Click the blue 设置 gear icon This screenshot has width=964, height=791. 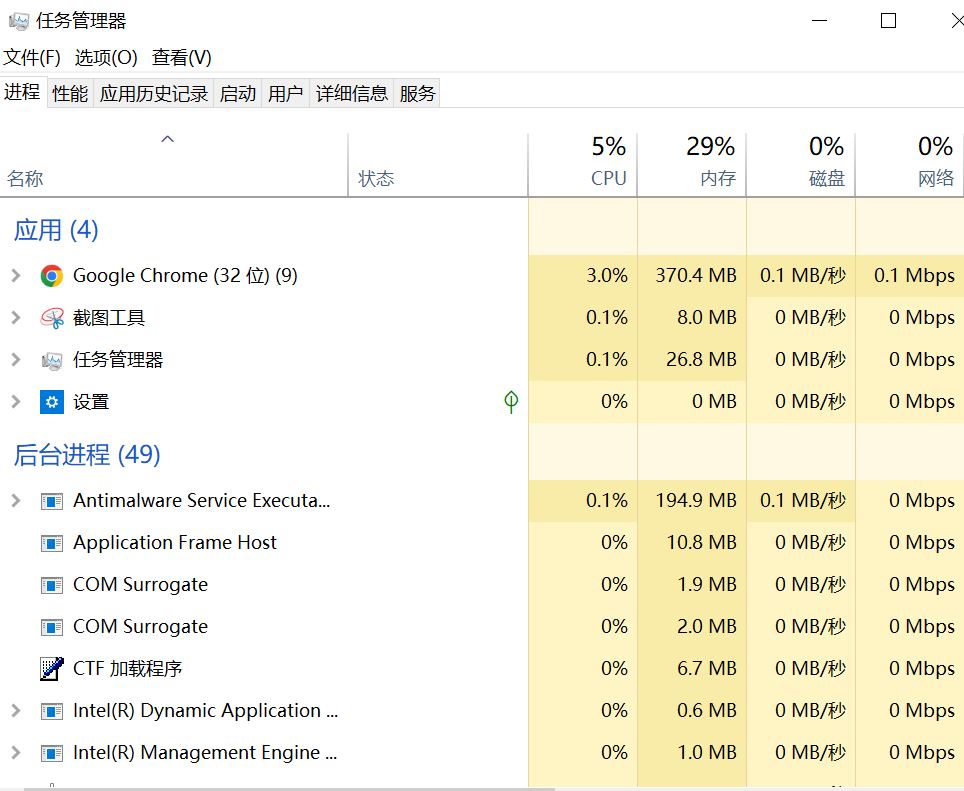[52, 402]
